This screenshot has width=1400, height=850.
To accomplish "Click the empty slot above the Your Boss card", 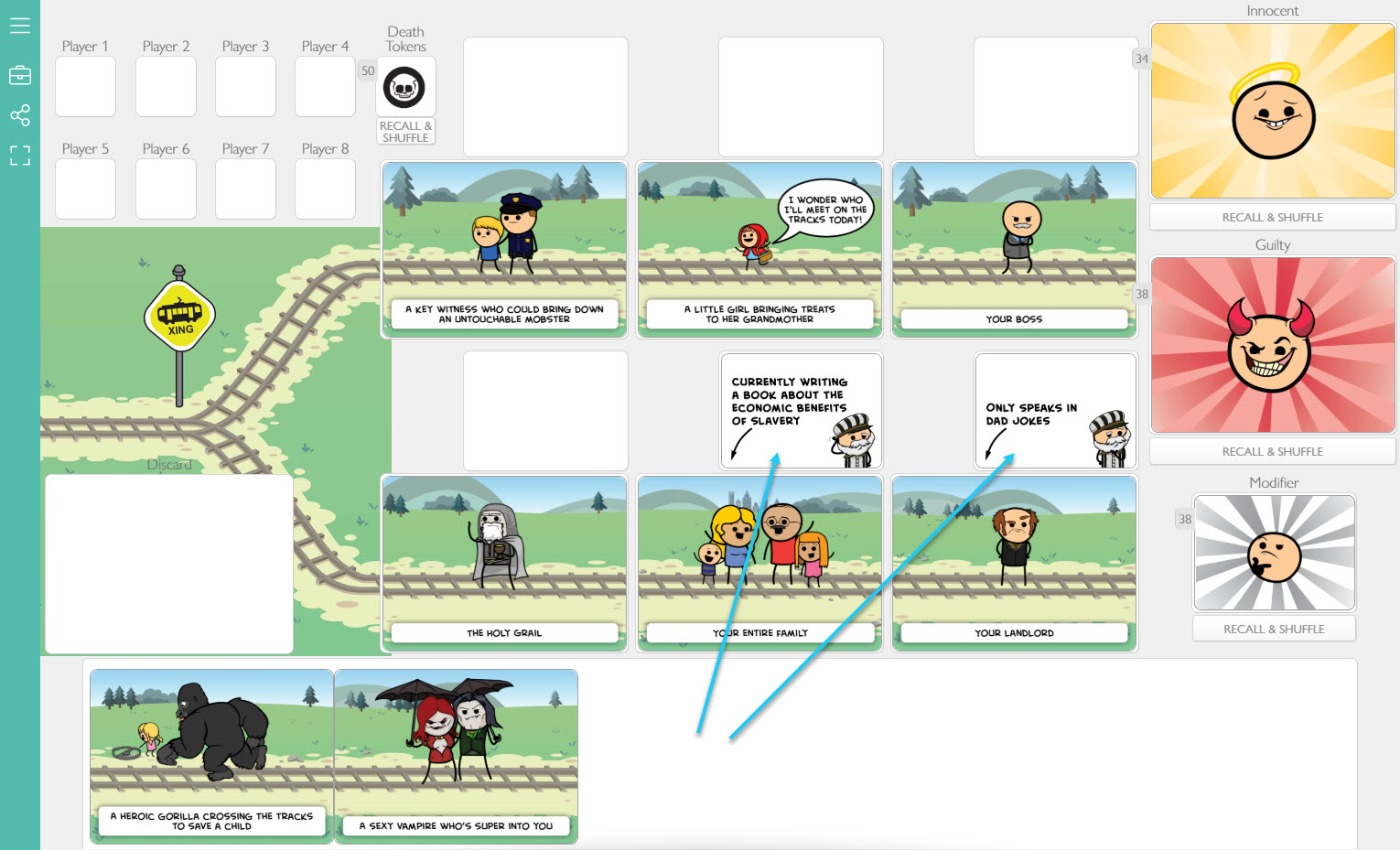I will [1056, 97].
